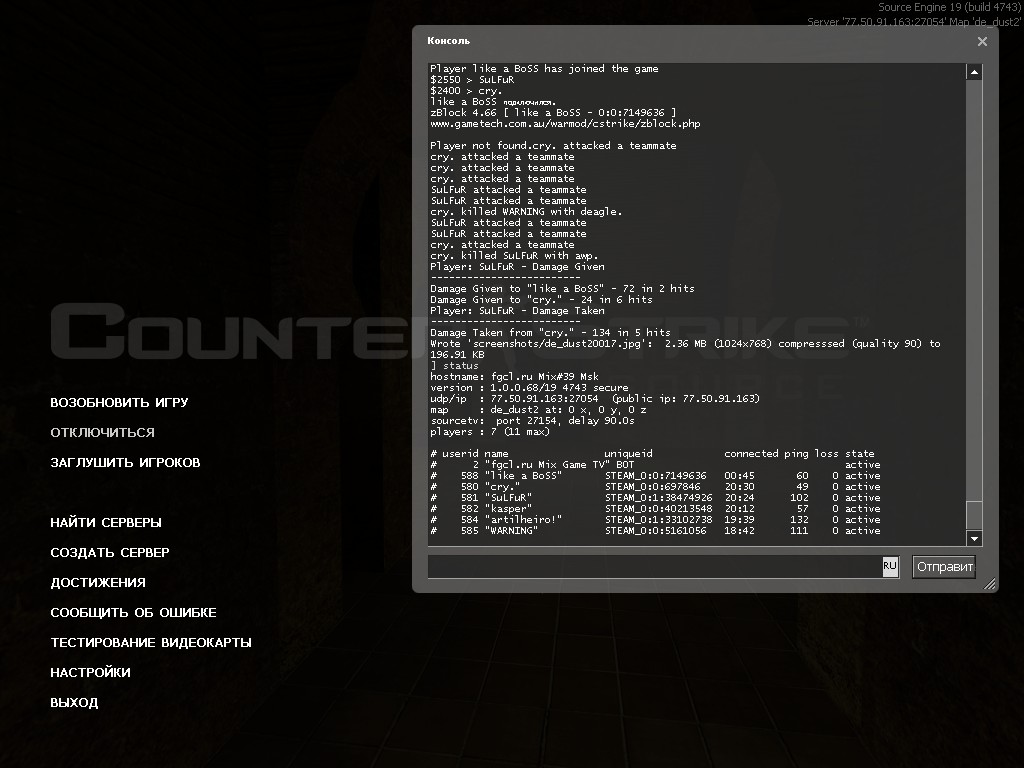This screenshot has height=768, width=1024.
Task: Click the console scrollbar down arrow
Action: (974, 538)
